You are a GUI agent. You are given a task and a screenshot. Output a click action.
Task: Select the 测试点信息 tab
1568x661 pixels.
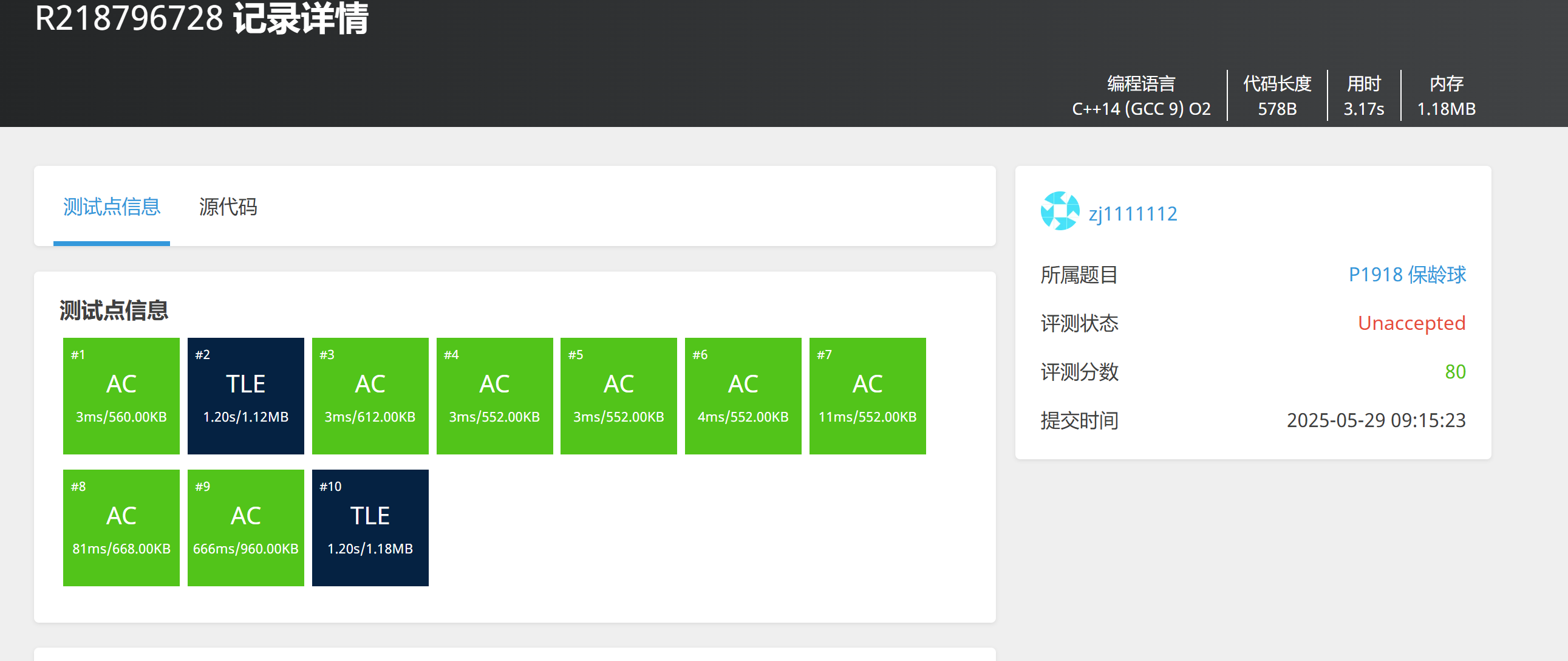click(x=112, y=207)
